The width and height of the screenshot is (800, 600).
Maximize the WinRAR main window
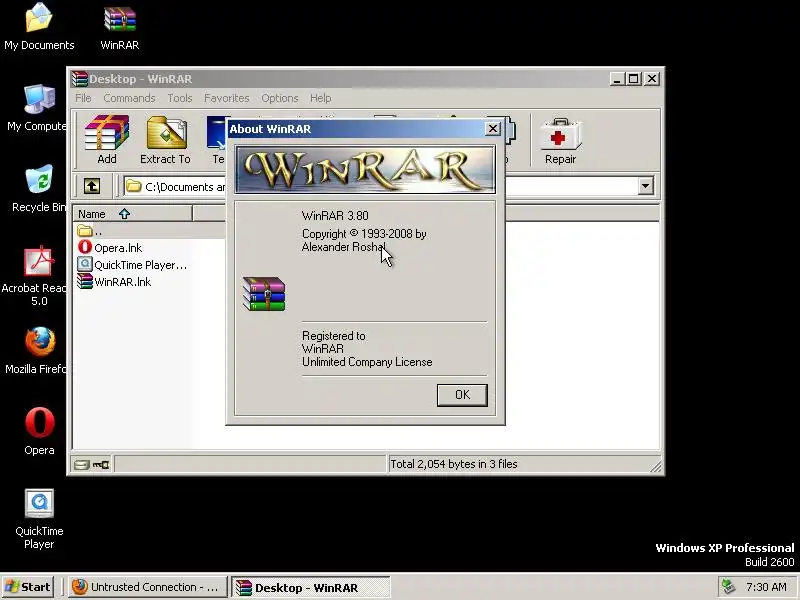634,79
